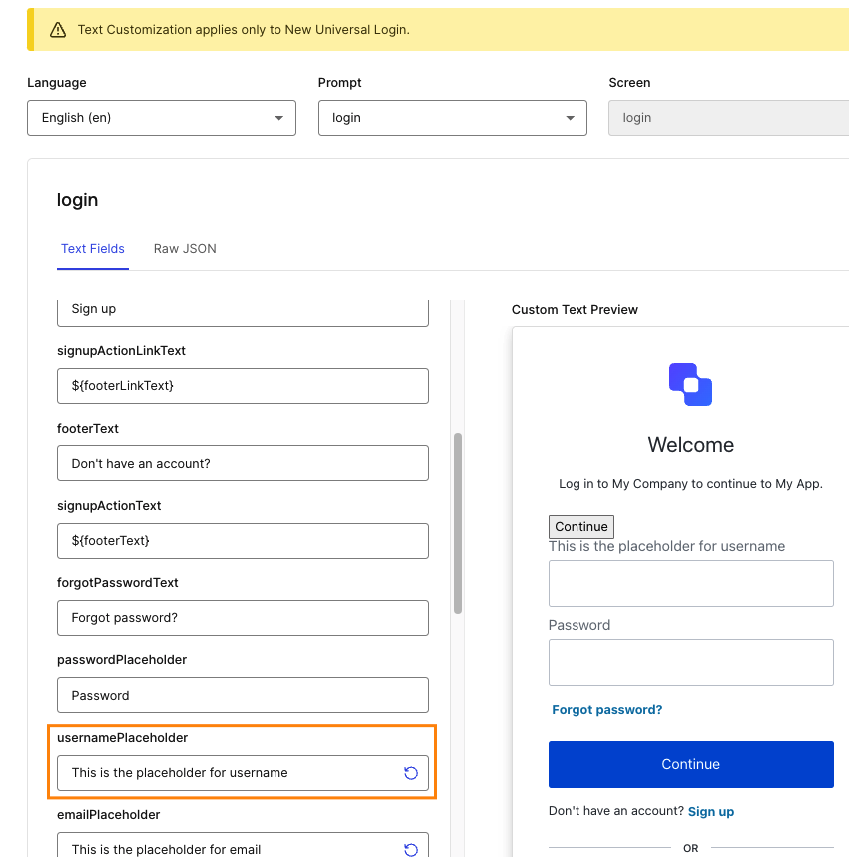Open the Language dropdown
The height and width of the screenshot is (857, 849).
161,118
